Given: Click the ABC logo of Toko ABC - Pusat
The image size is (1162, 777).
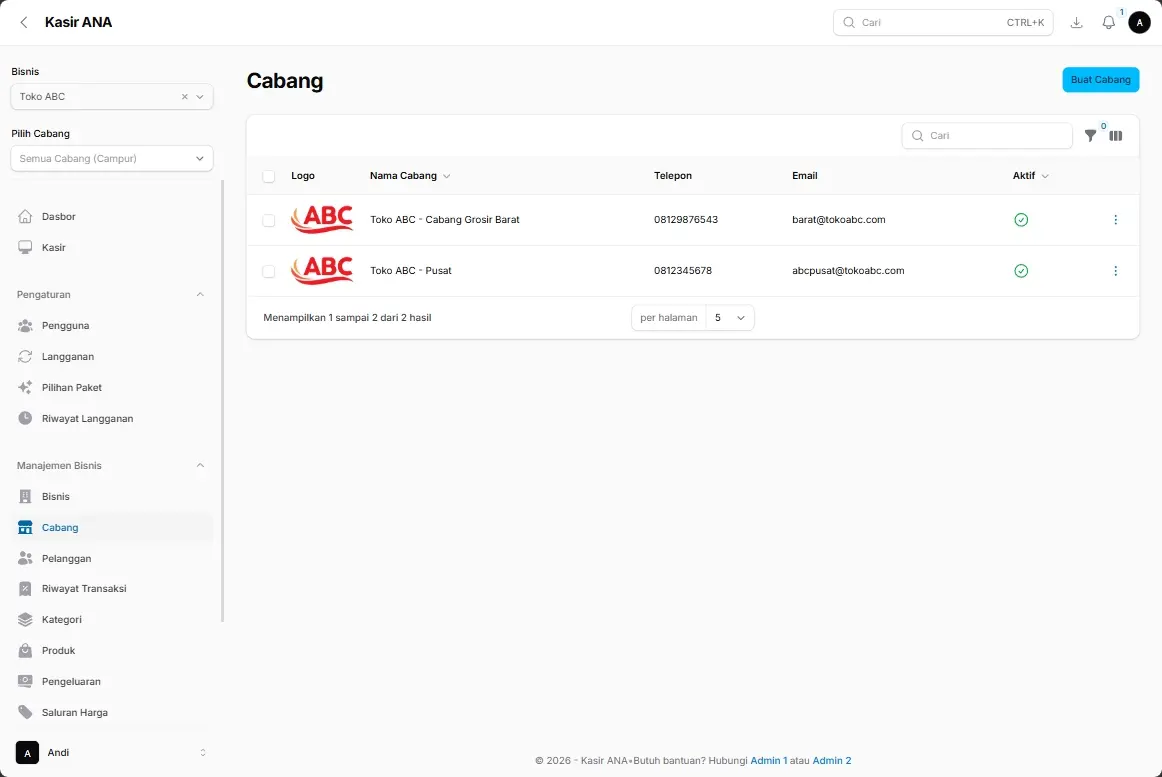Looking at the screenshot, I should (322, 271).
